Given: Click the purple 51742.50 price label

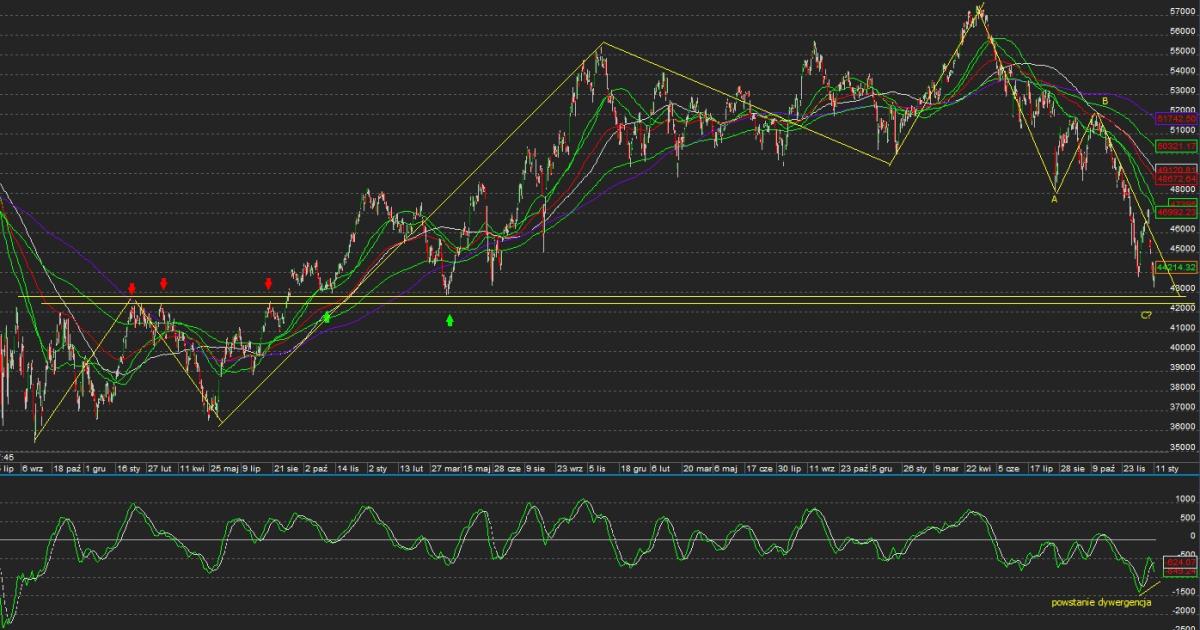Looking at the screenshot, I should (x=1177, y=118).
